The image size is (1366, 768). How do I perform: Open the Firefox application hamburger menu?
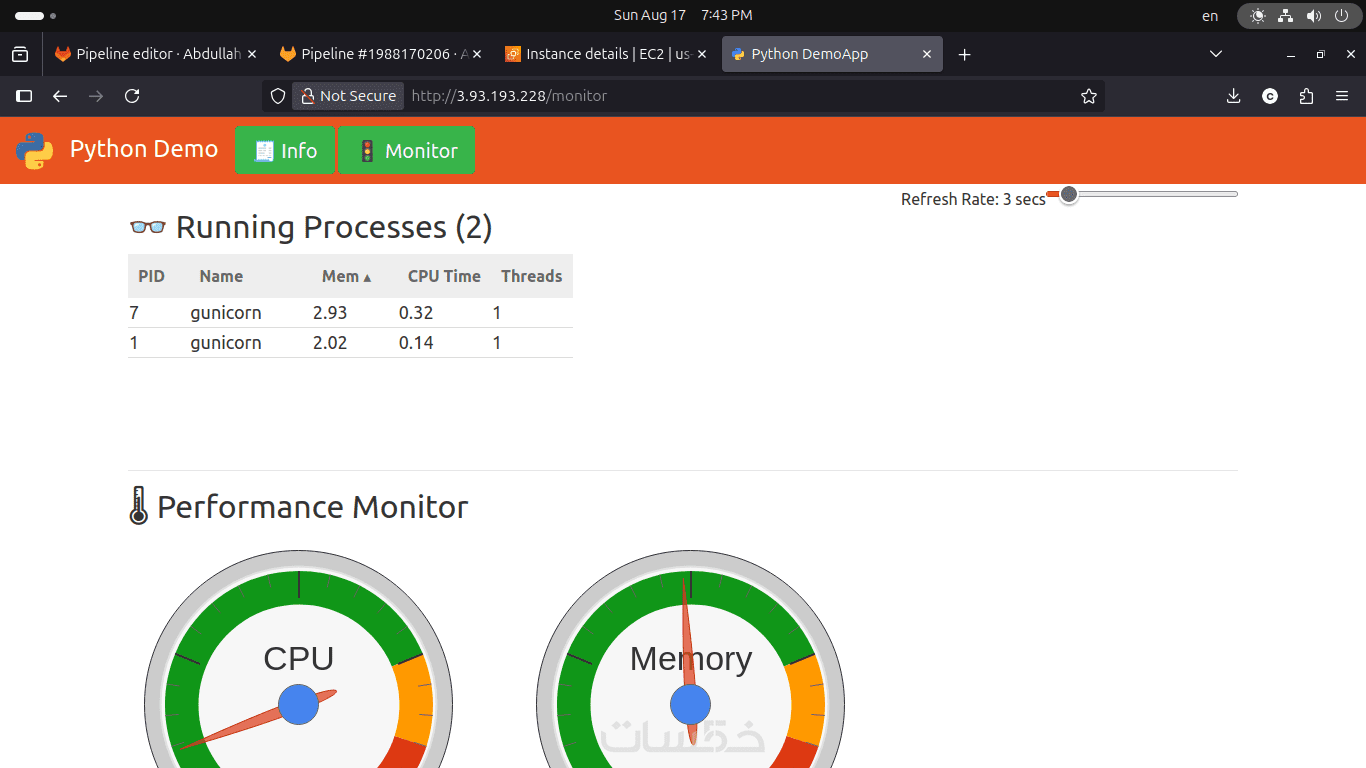[1342, 96]
